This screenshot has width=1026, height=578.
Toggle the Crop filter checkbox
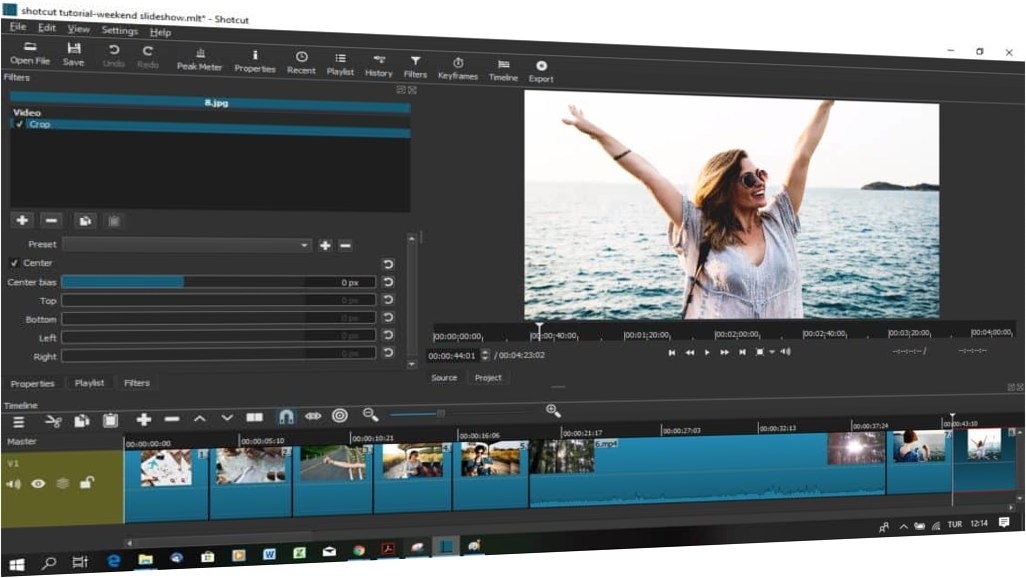point(20,124)
